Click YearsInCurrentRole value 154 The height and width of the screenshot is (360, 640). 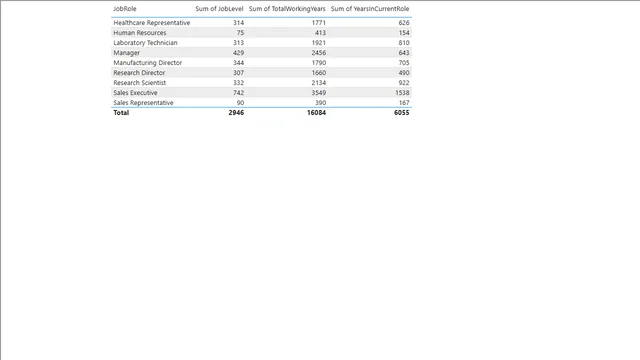tap(404, 33)
